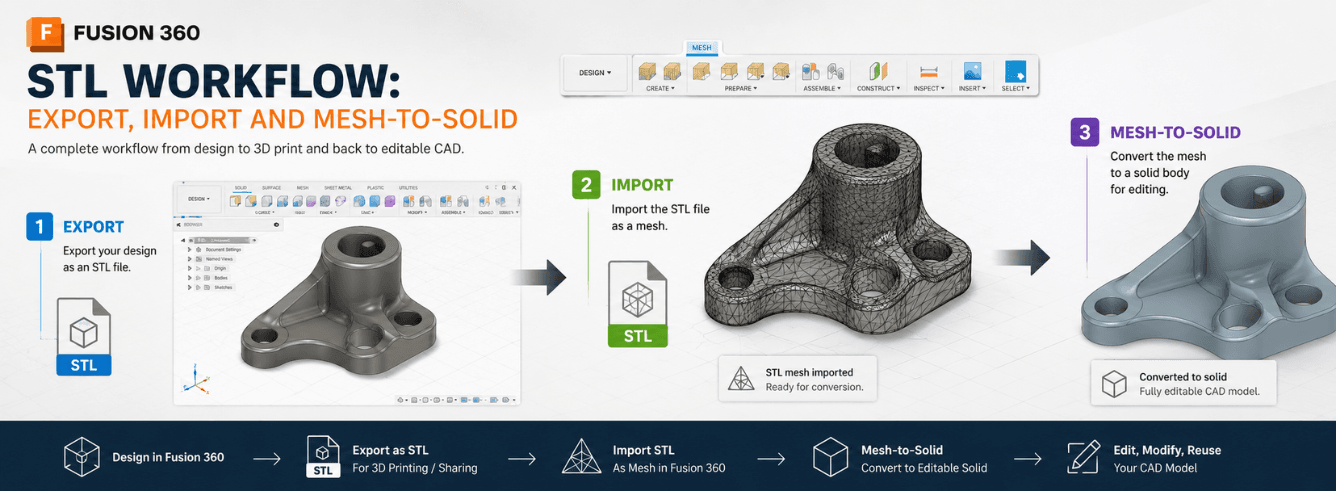Collapse the root component in the Browser
The height and width of the screenshot is (491, 1336).
[x=183, y=240]
